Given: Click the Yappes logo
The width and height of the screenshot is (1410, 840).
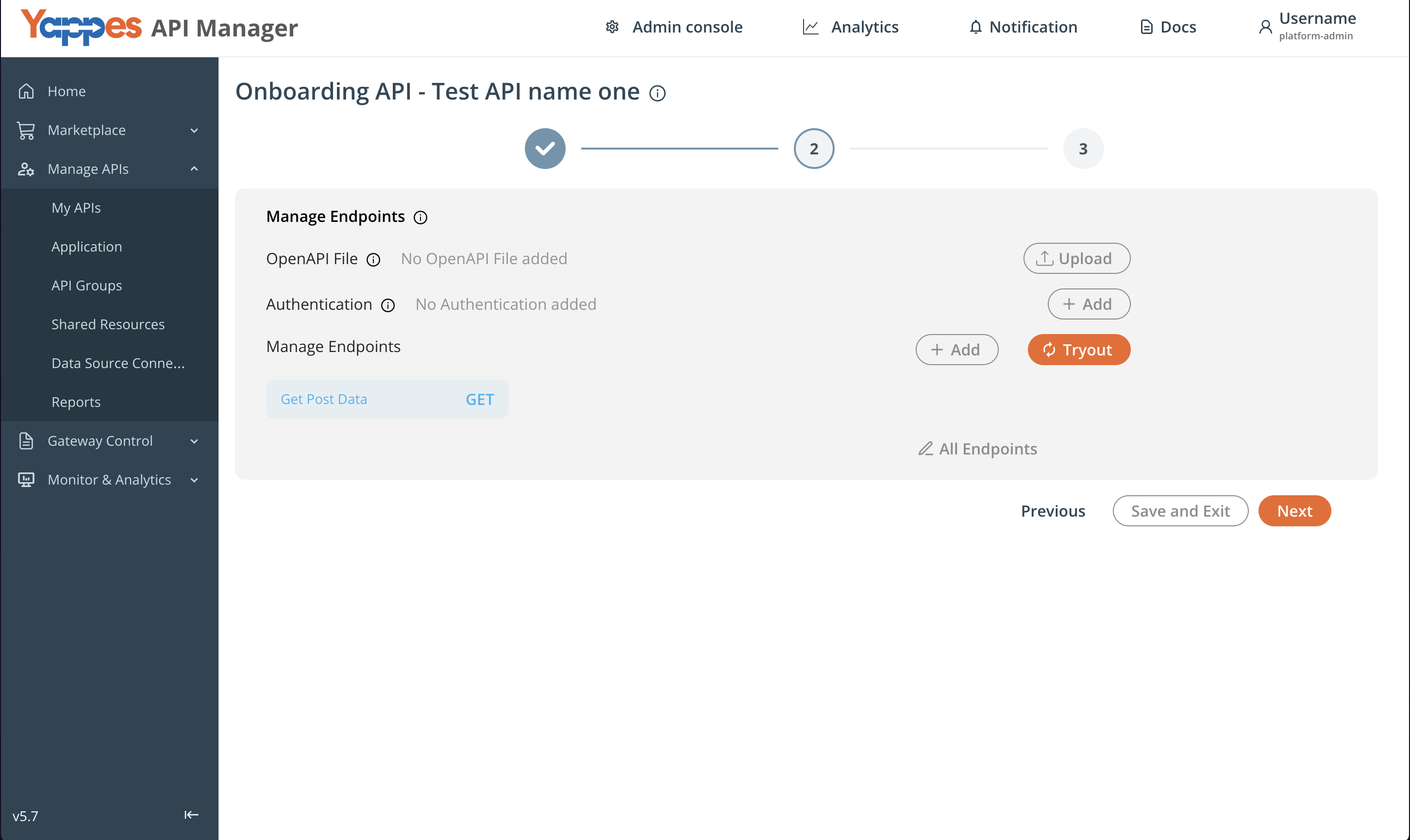Looking at the screenshot, I should point(82,27).
